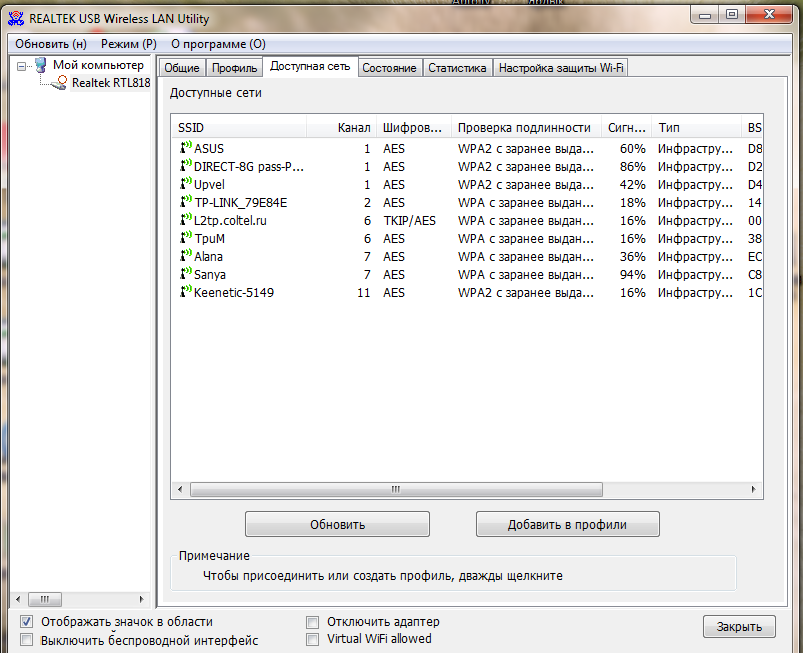
Task: Click the '36%' signal value for Alana
Action: click(632, 257)
